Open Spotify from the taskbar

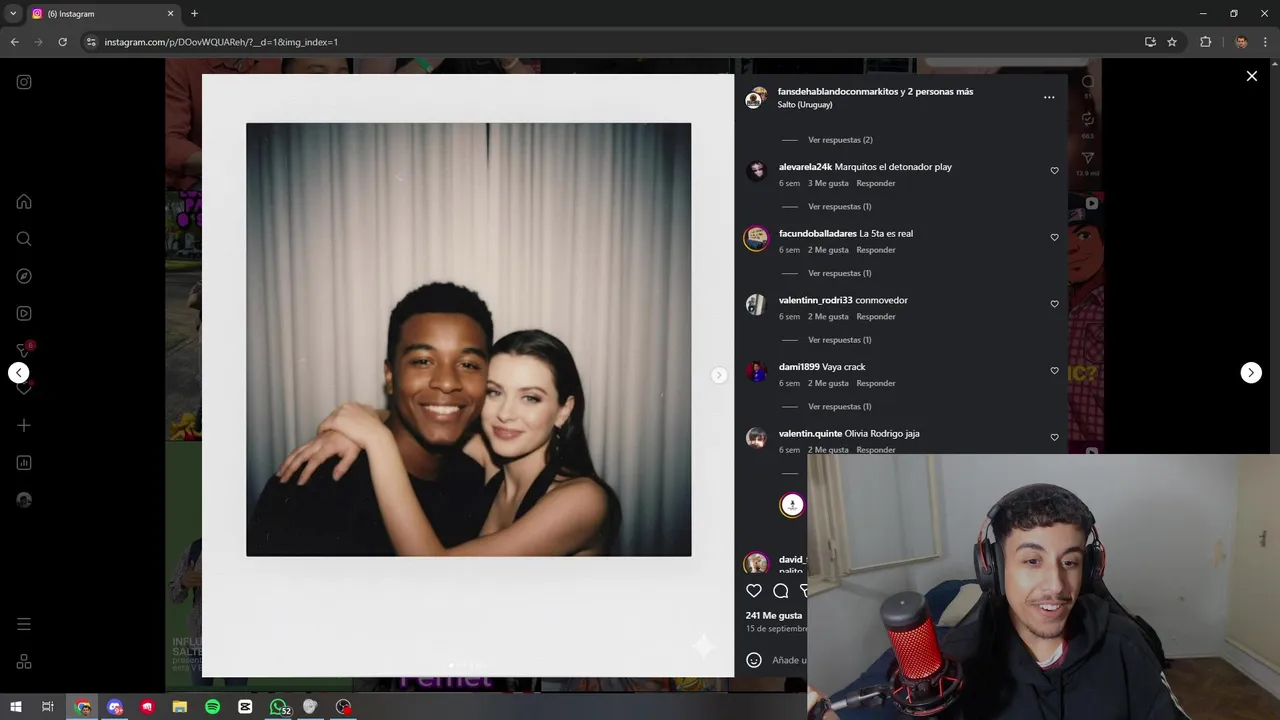[x=212, y=707]
